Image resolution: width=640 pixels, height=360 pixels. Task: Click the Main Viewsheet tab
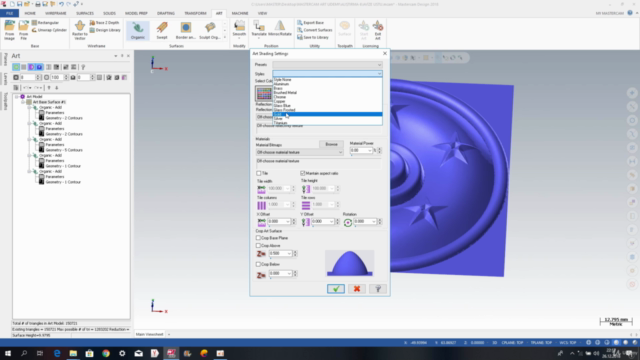tap(149, 334)
